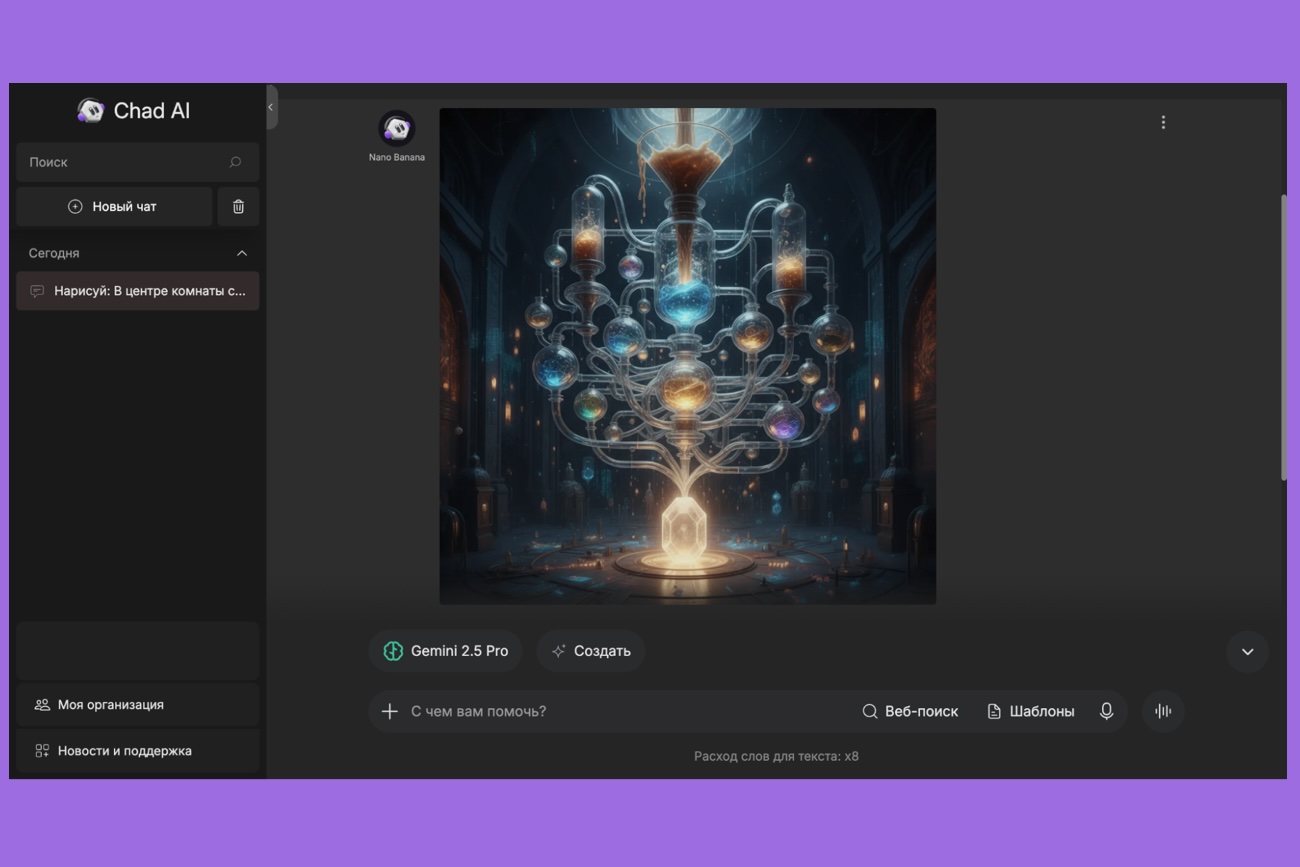Click the plus attachment icon in input
The height and width of the screenshot is (867, 1300).
coord(390,711)
